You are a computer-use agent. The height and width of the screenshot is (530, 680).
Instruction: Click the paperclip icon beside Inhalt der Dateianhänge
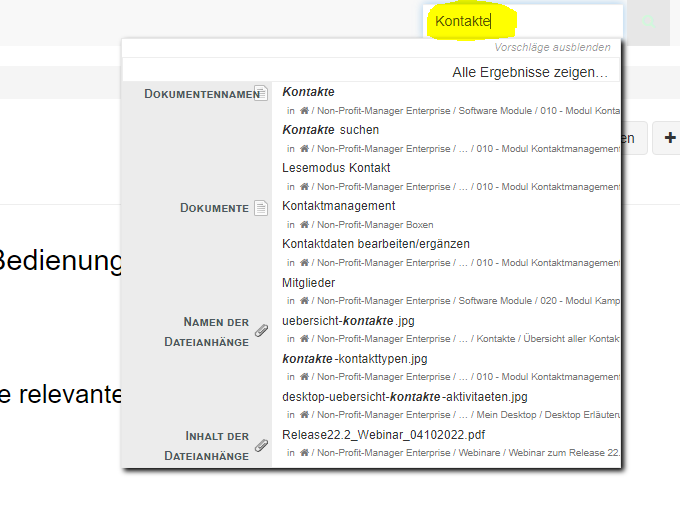coord(261,445)
